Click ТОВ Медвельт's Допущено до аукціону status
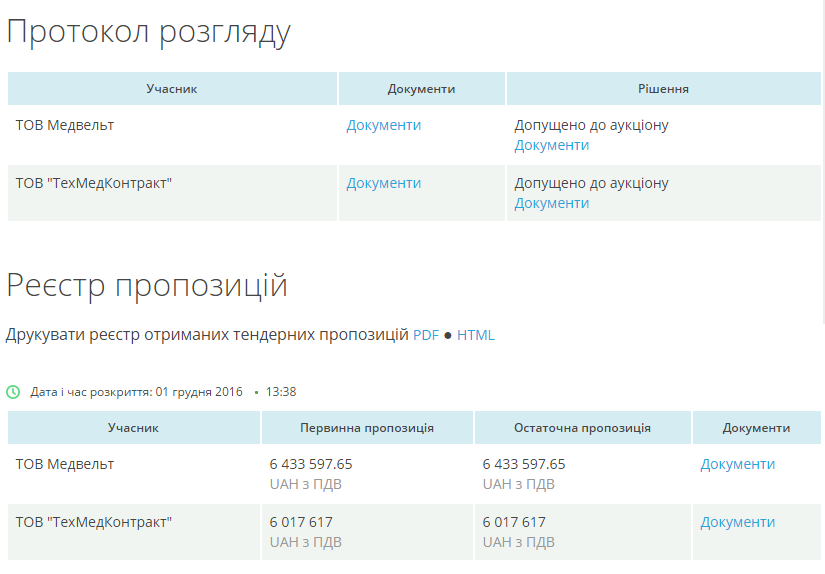825x574 pixels. click(x=591, y=125)
